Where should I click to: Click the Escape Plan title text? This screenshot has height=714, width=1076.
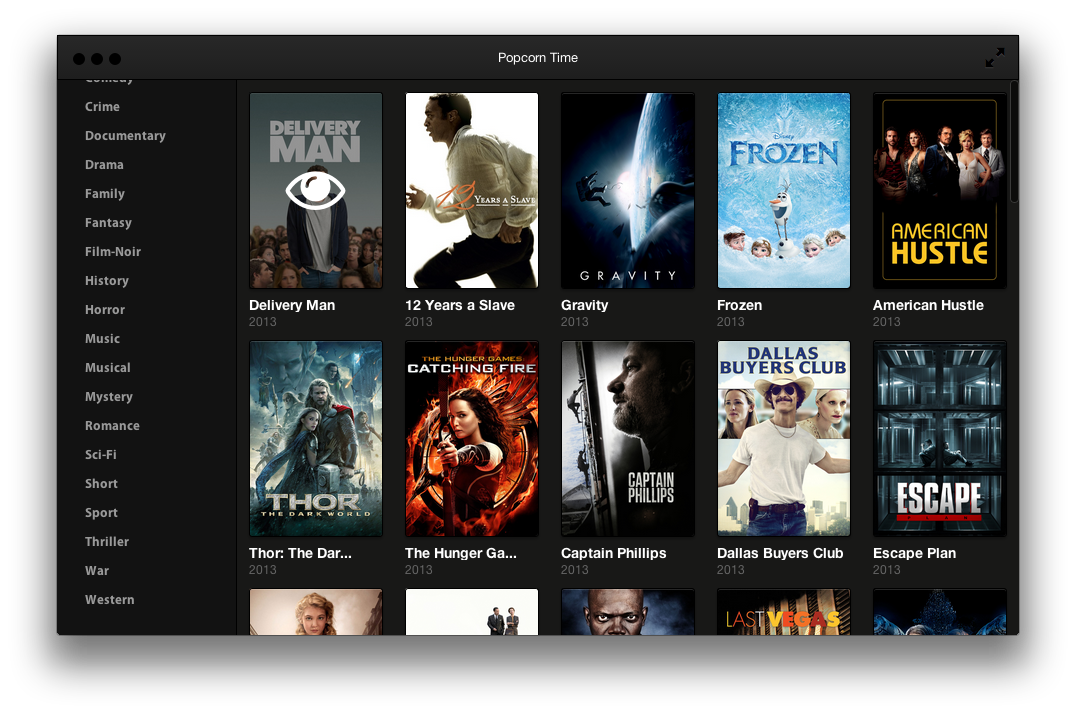tap(915, 553)
